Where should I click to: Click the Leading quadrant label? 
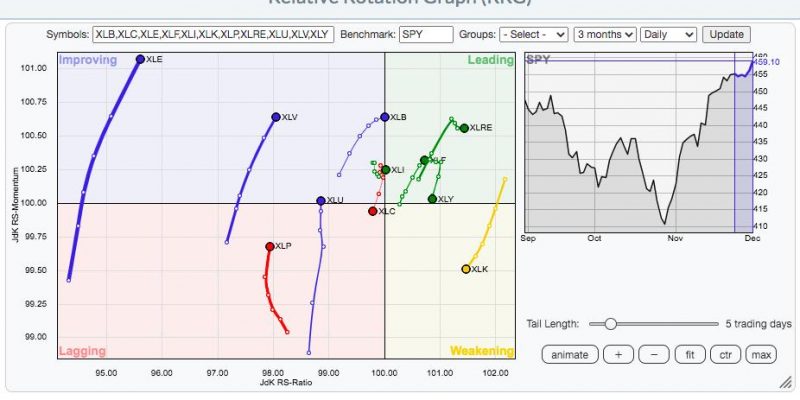pos(491,60)
